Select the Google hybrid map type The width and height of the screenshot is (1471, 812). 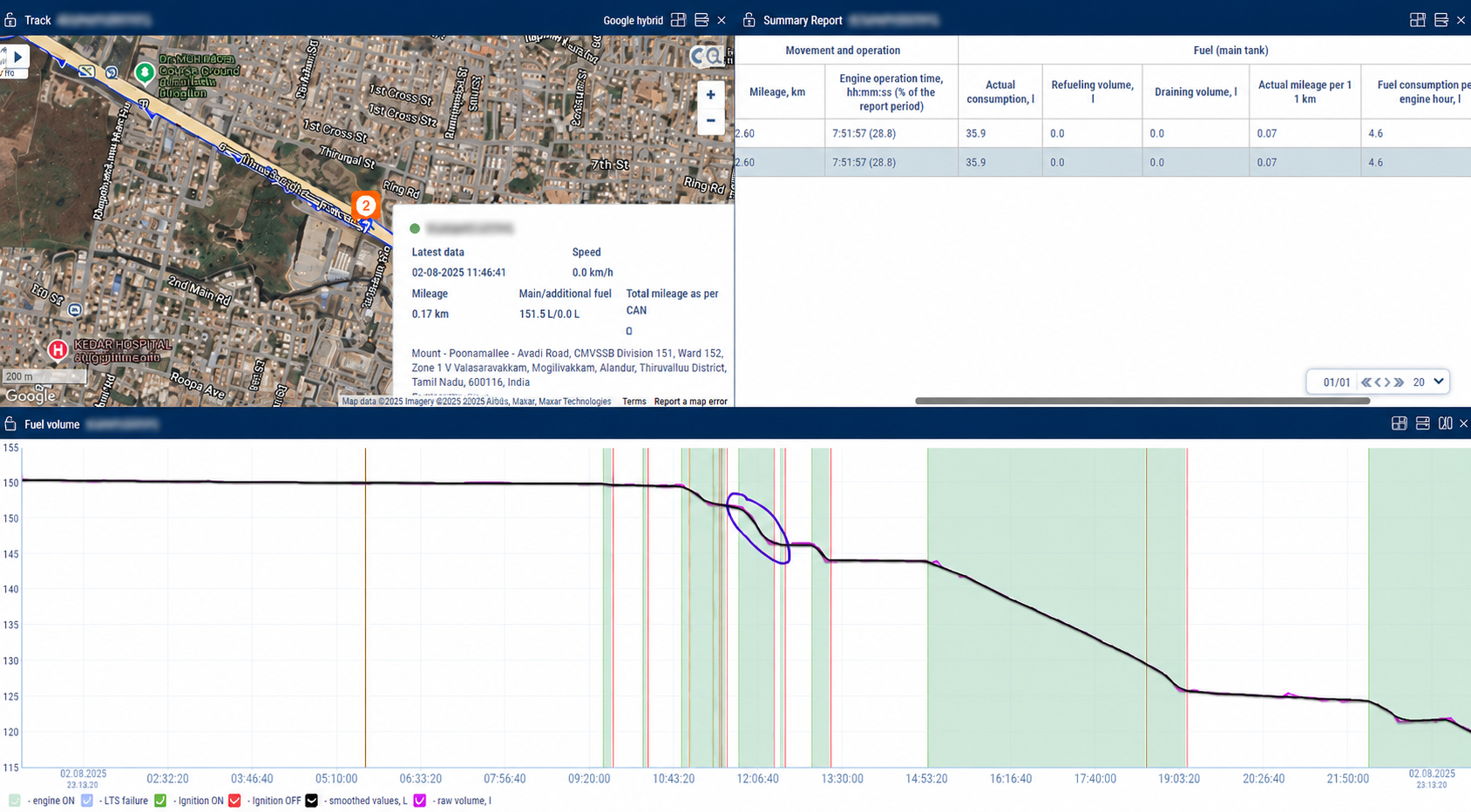tap(633, 20)
